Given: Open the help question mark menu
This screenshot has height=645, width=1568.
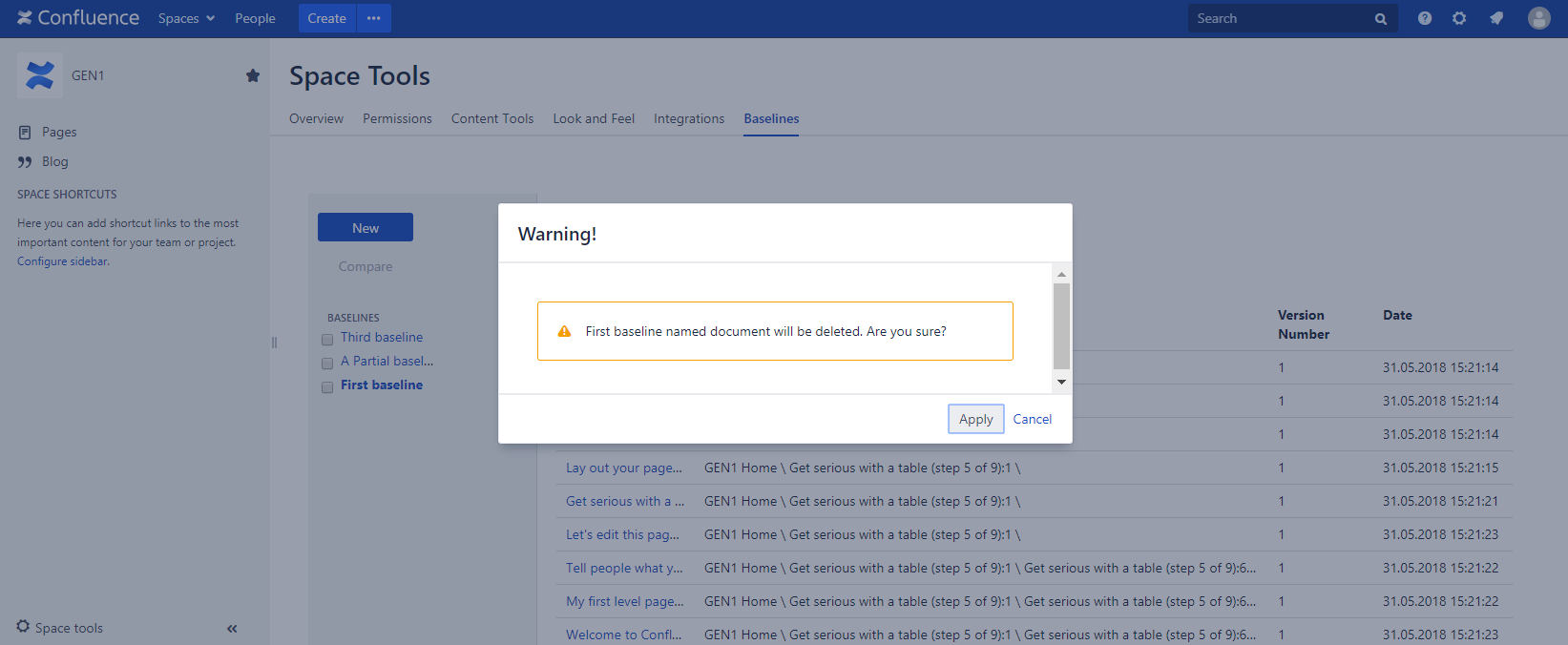Looking at the screenshot, I should (x=1424, y=18).
